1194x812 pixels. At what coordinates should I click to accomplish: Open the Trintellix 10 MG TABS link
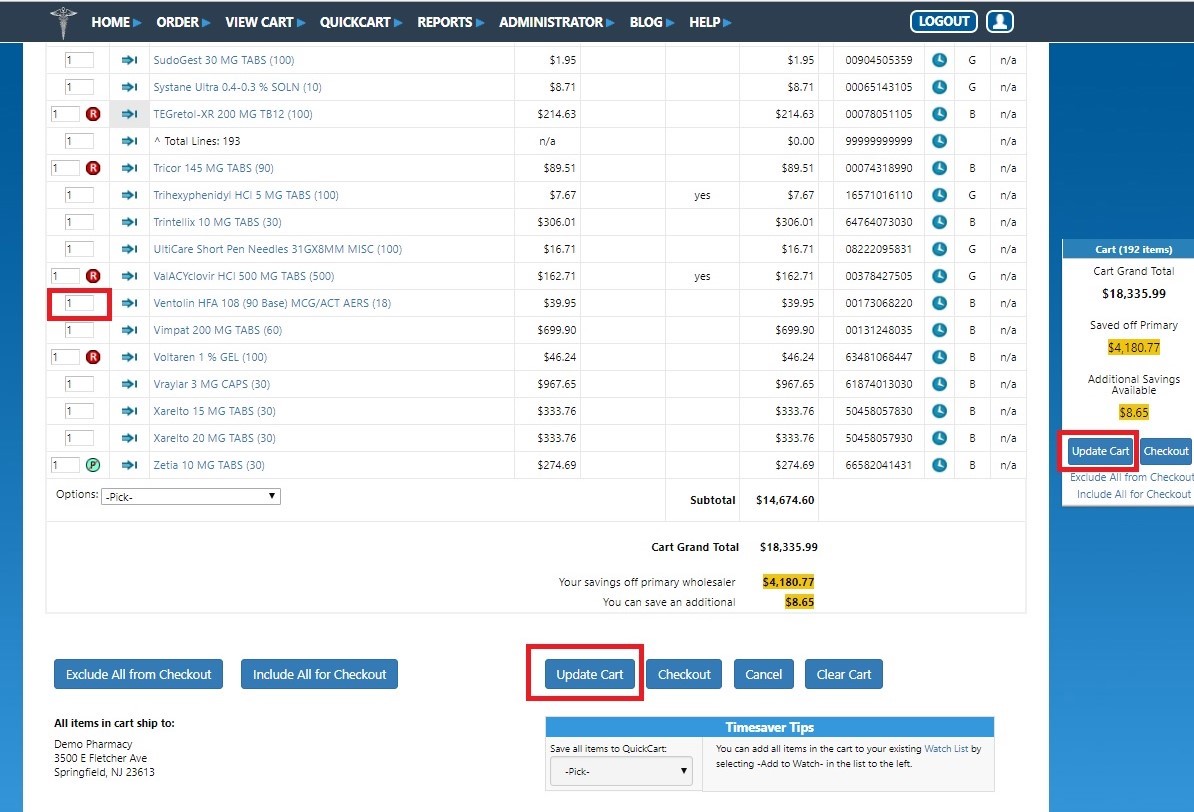pyautogui.click(x=217, y=222)
